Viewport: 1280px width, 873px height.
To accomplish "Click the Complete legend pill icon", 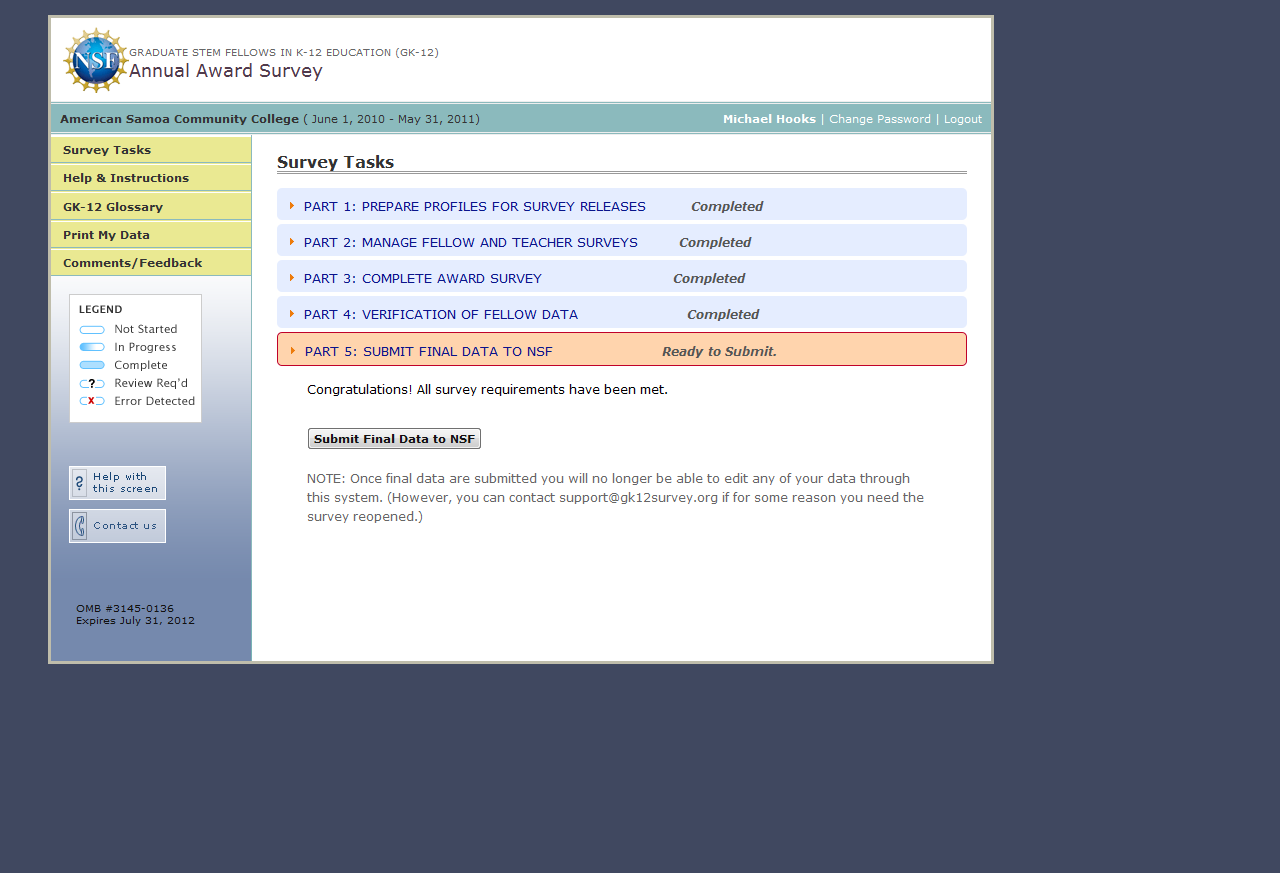I will [92, 366].
